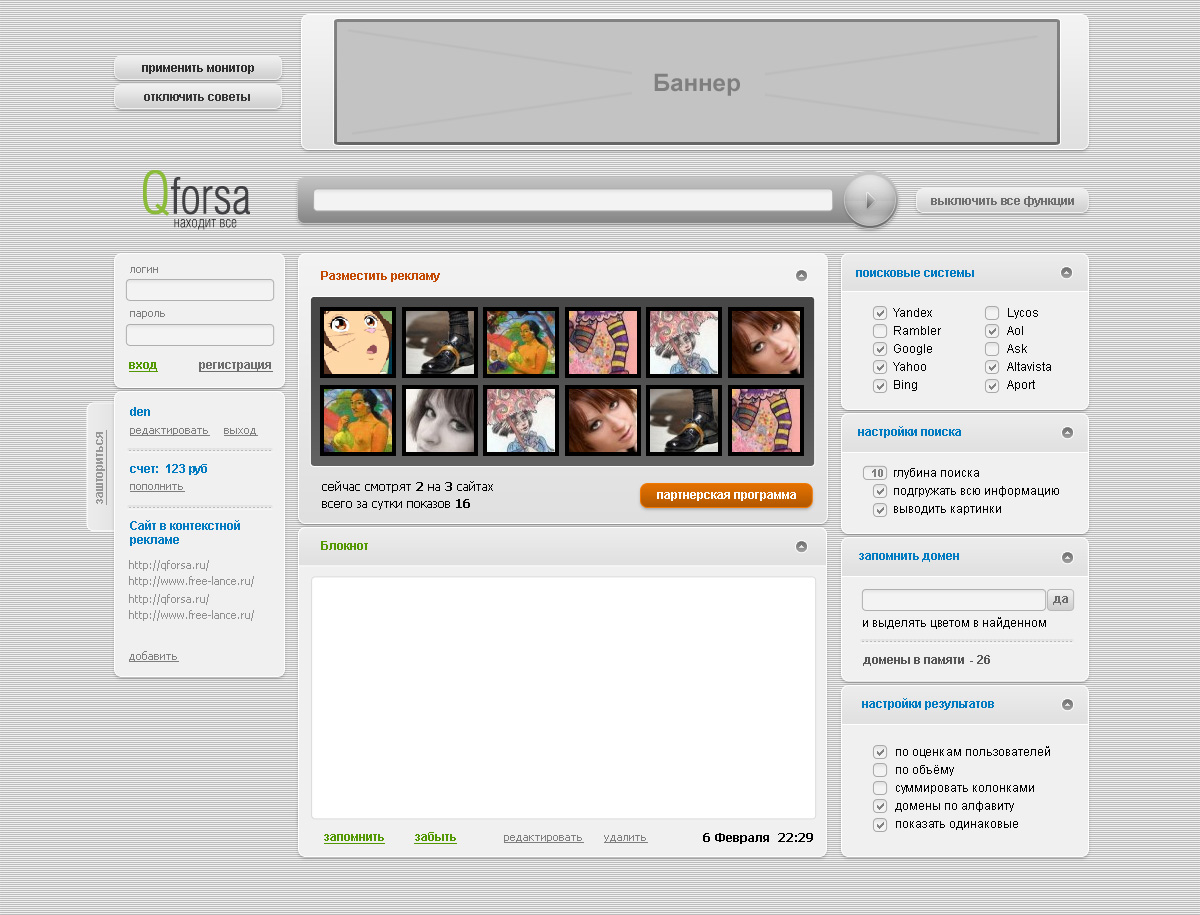Viewport: 1200px width, 915px height.
Task: Disable the Bing search engine
Action: tap(880, 385)
